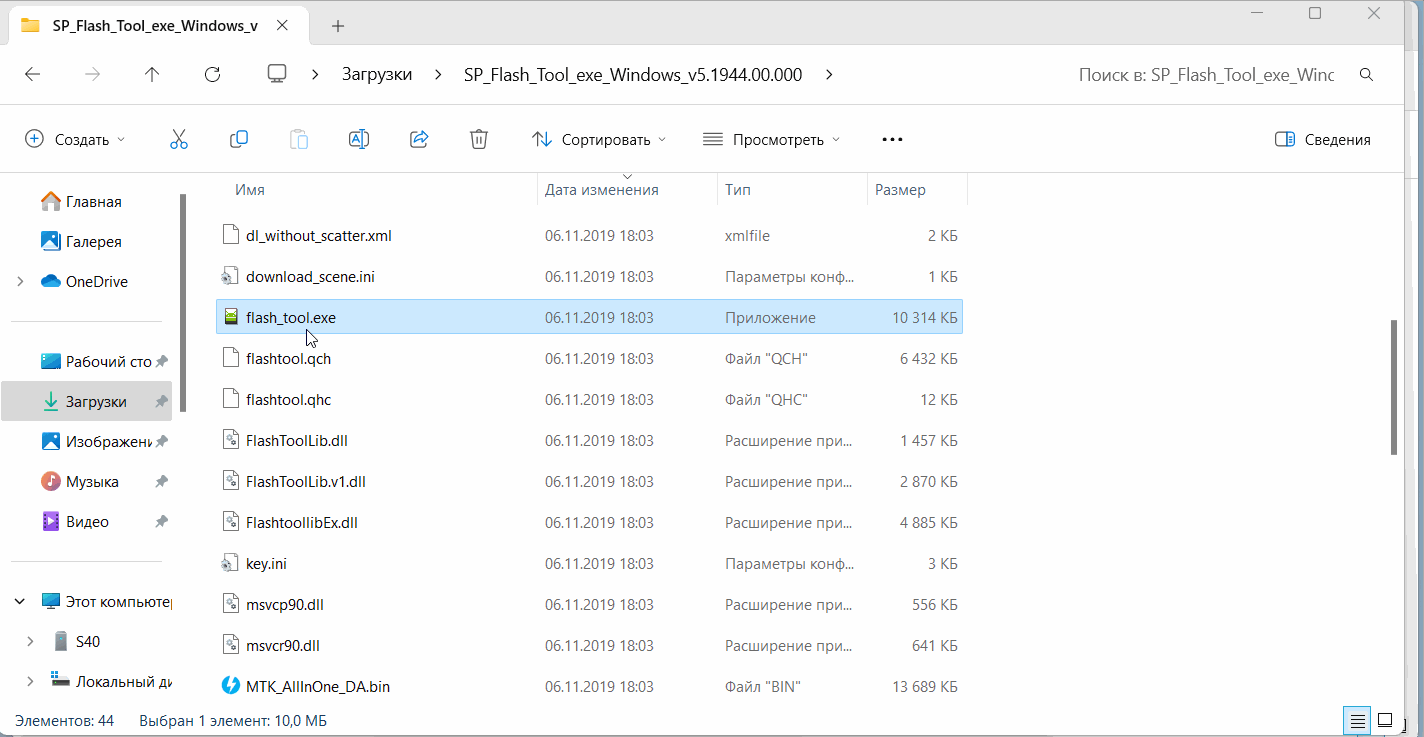Open the more options ellipsis menu
This screenshot has height=737, width=1424.
pos(892,140)
